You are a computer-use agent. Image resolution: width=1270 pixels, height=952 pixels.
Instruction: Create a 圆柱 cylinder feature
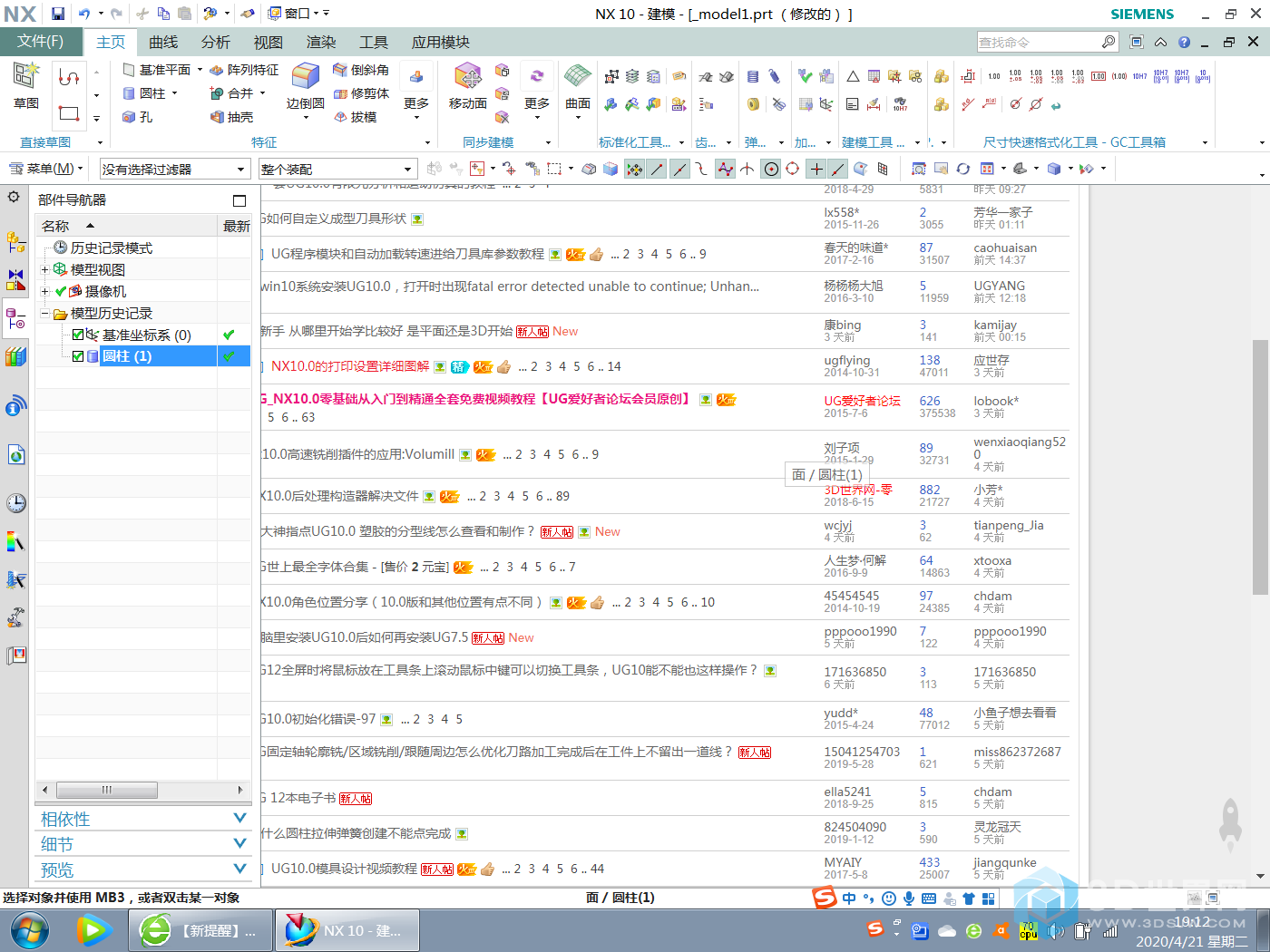[144, 93]
